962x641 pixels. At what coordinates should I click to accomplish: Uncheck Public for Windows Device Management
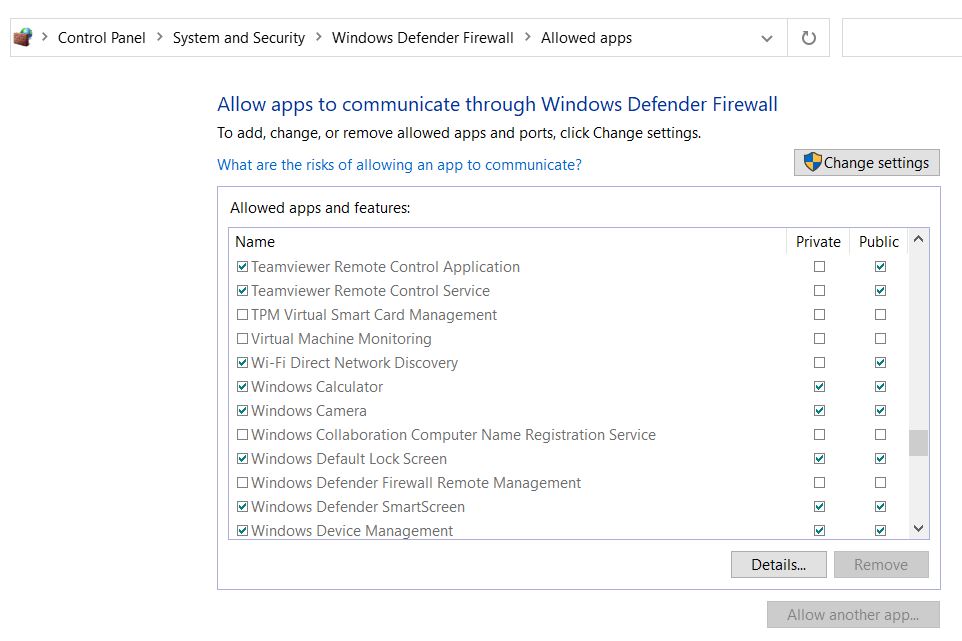point(880,531)
